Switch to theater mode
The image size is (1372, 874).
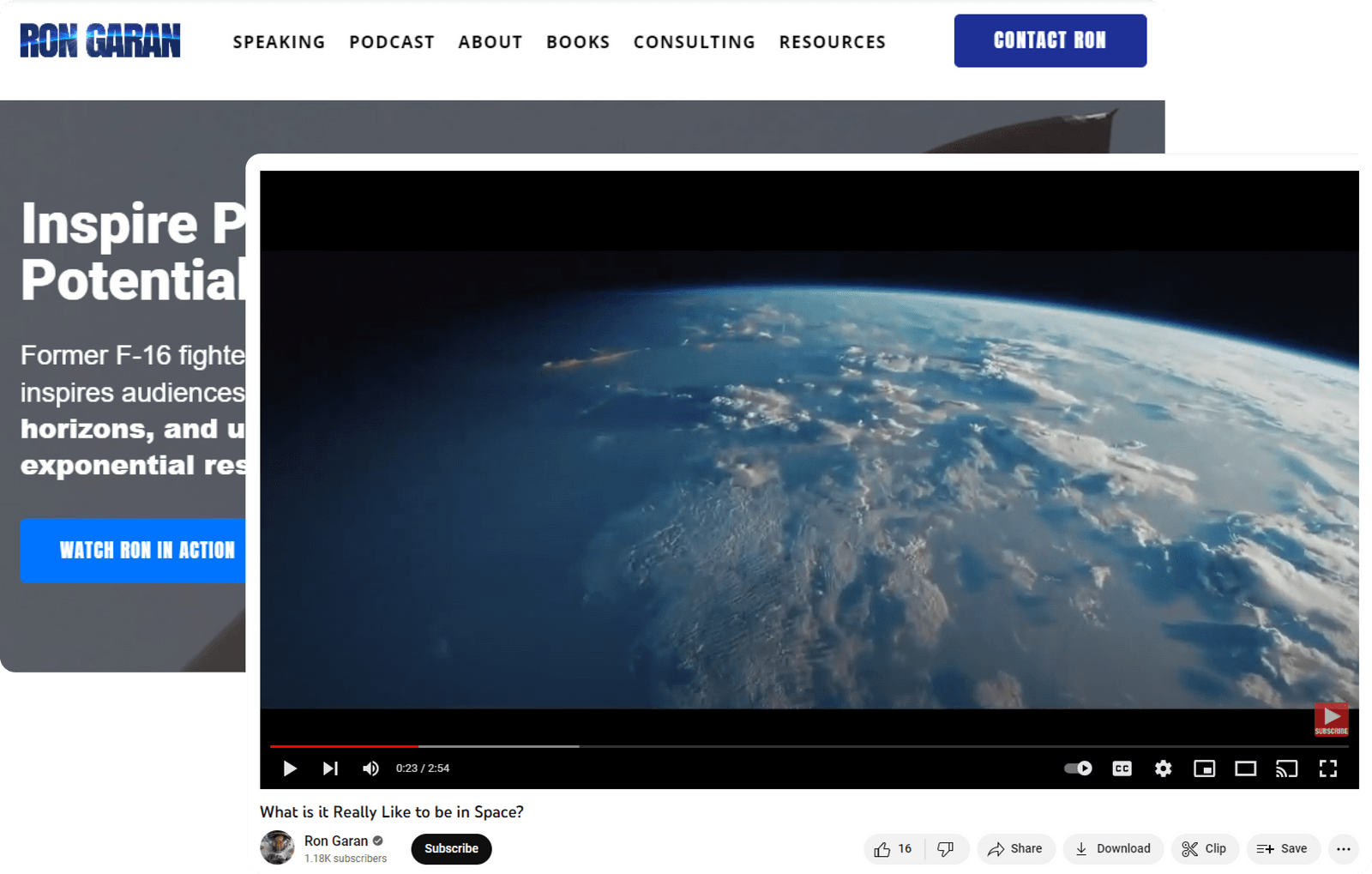click(1245, 769)
